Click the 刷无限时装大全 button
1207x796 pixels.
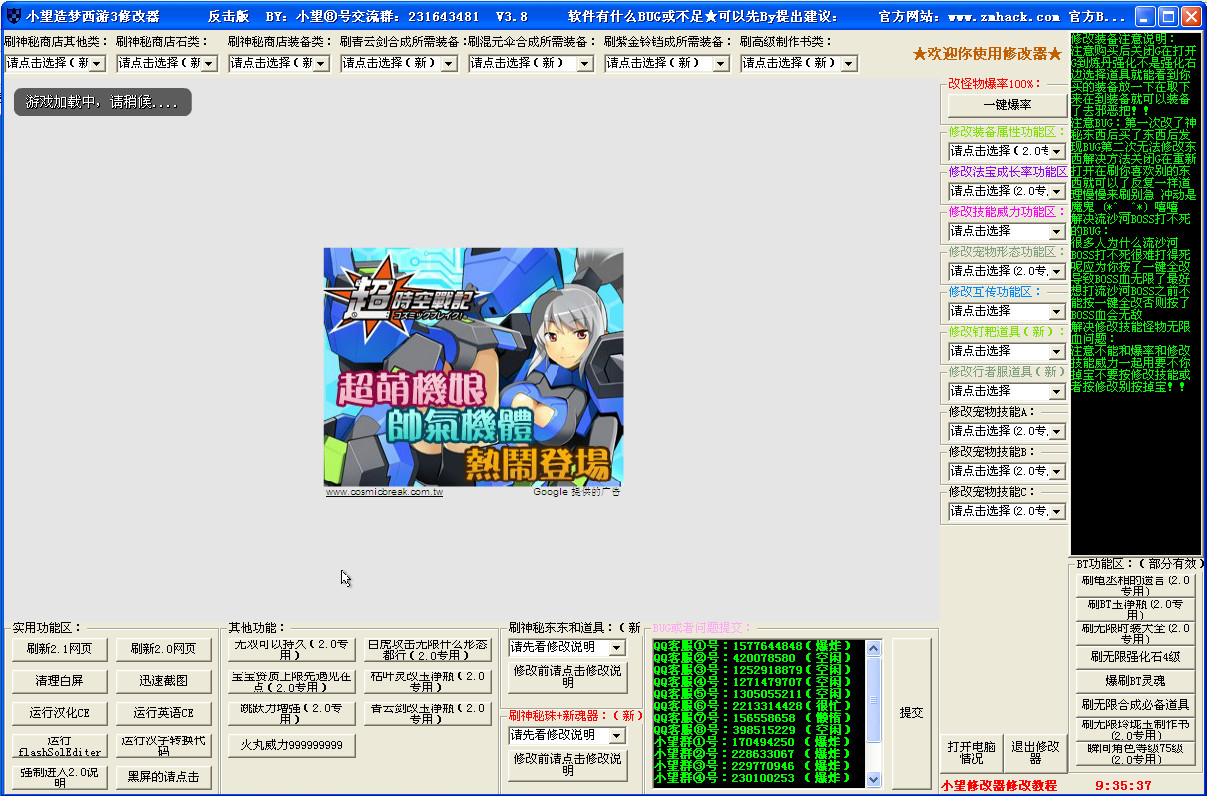pos(1135,634)
